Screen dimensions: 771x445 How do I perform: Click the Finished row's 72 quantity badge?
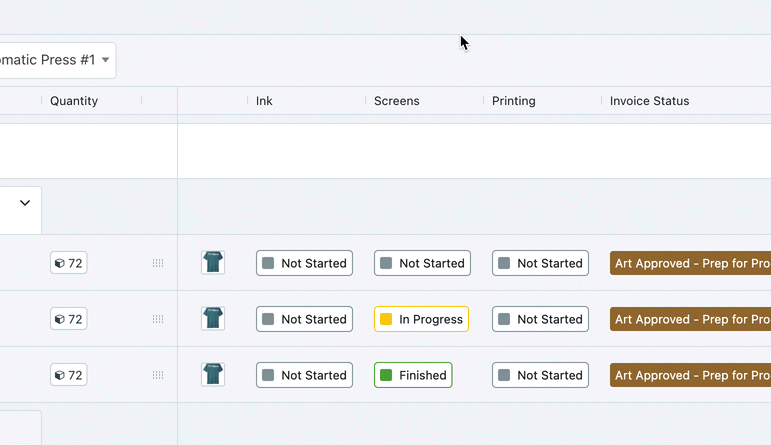69,375
